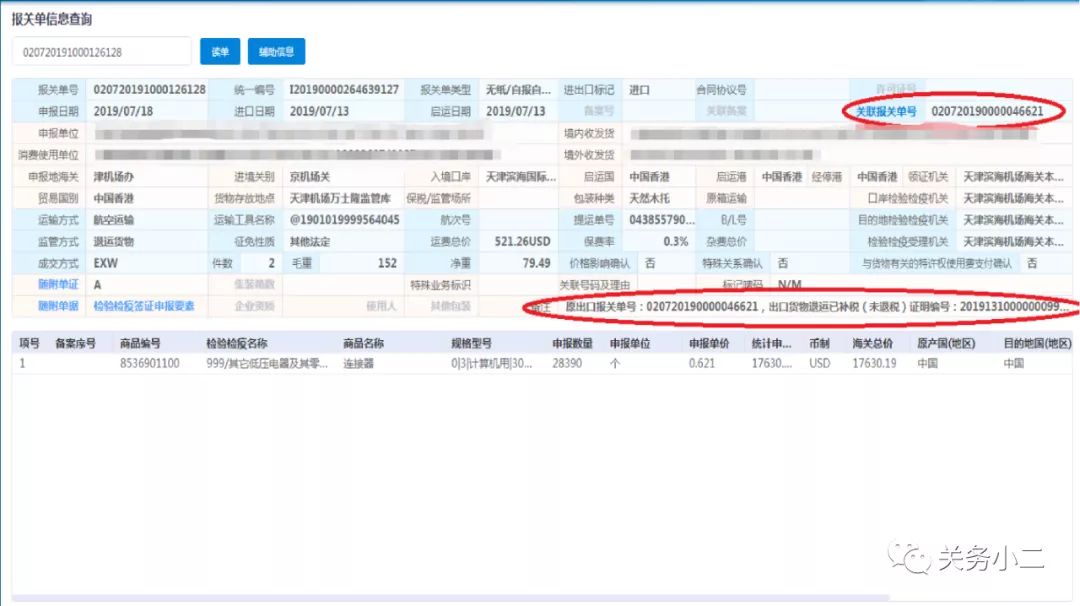Click the declaration number search input field
This screenshot has width=1080, height=606.
pyautogui.click(x=101, y=52)
